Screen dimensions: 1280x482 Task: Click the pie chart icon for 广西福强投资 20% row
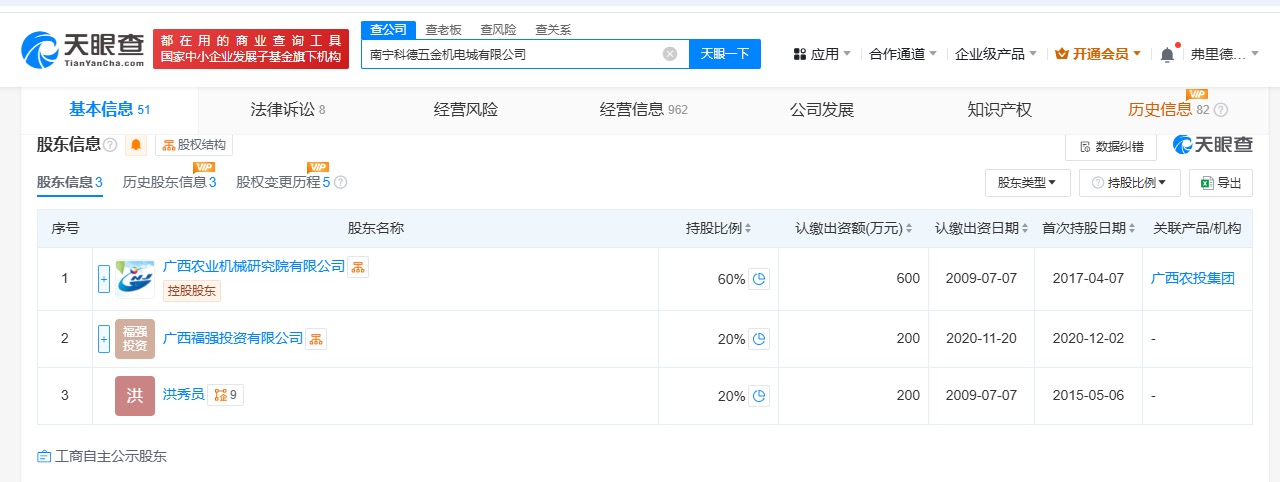[x=759, y=339]
